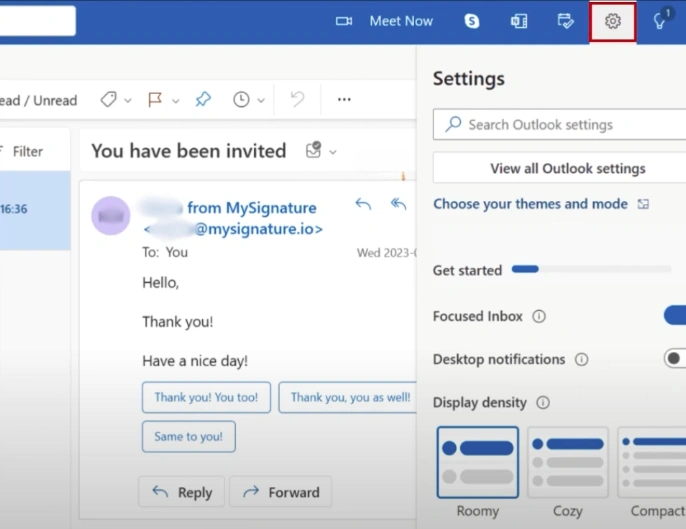The image size is (686, 529).
Task: Open the Tips lightbulb icon
Action: pyautogui.click(x=660, y=21)
